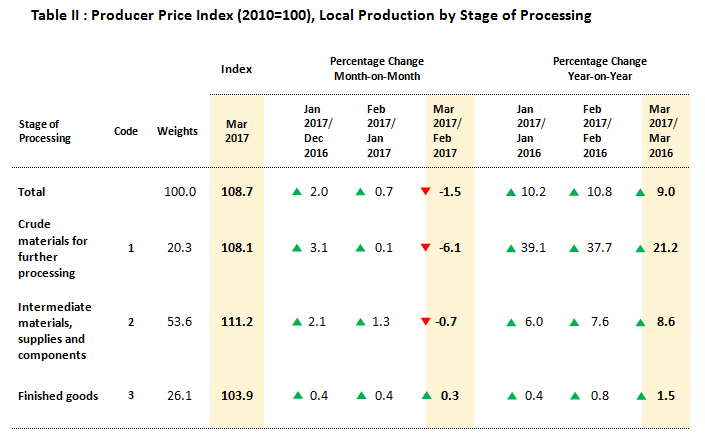Image resolution: width=705 pixels, height=441 pixels.
Task: Click the green up arrow beside 1.5
Action: click(640, 396)
